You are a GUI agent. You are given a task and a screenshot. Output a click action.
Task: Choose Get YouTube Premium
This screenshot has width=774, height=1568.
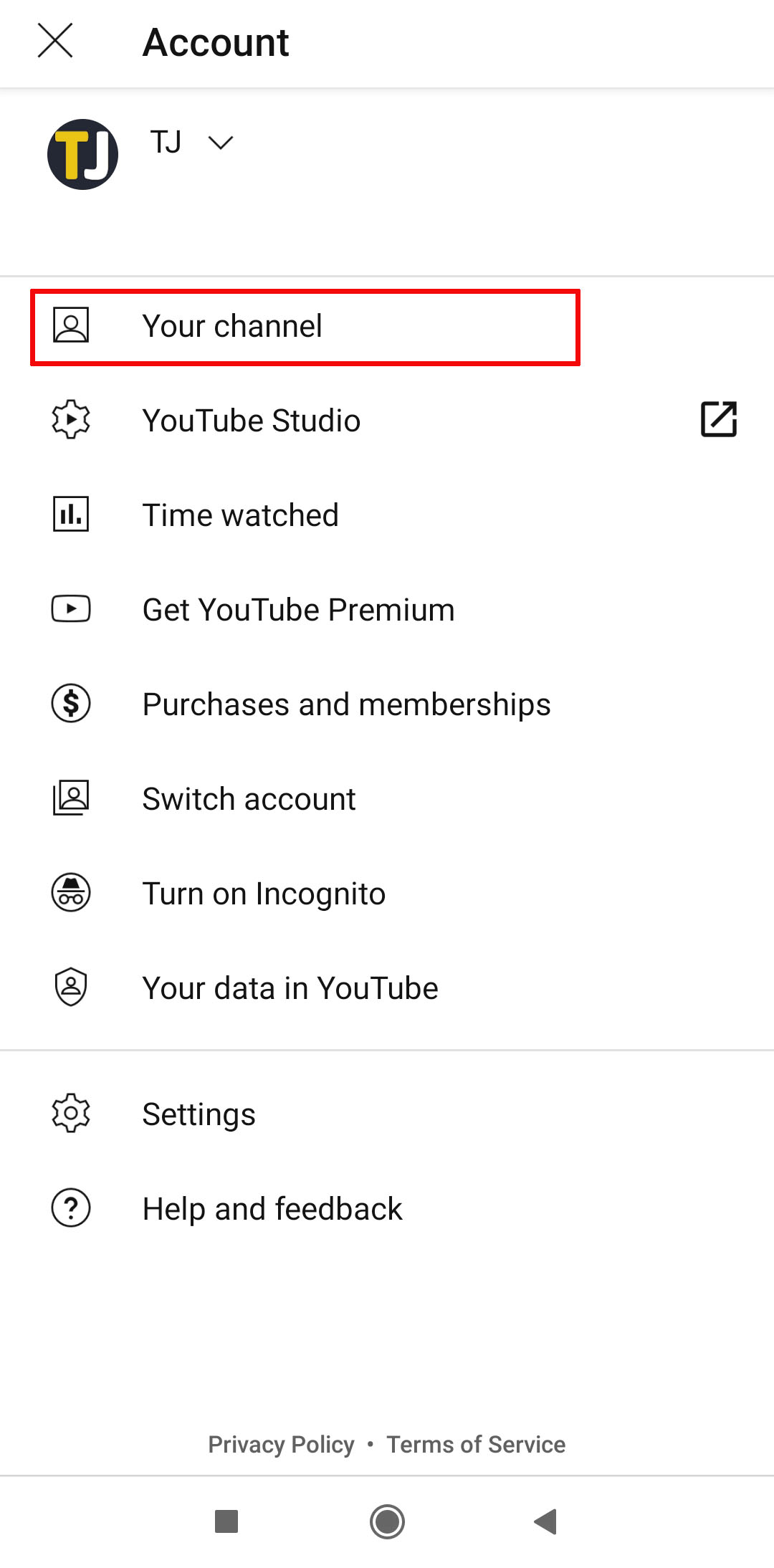(387, 609)
